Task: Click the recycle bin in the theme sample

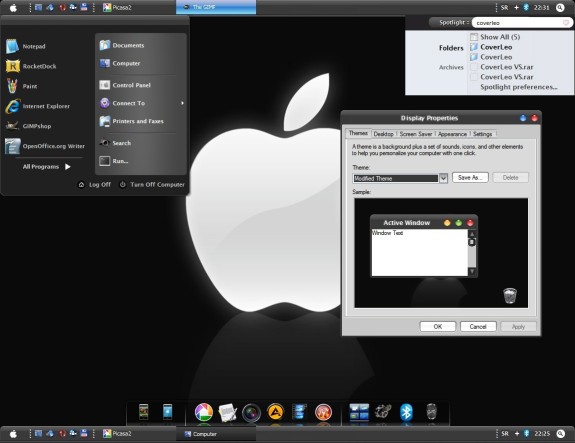Action: coord(510,296)
